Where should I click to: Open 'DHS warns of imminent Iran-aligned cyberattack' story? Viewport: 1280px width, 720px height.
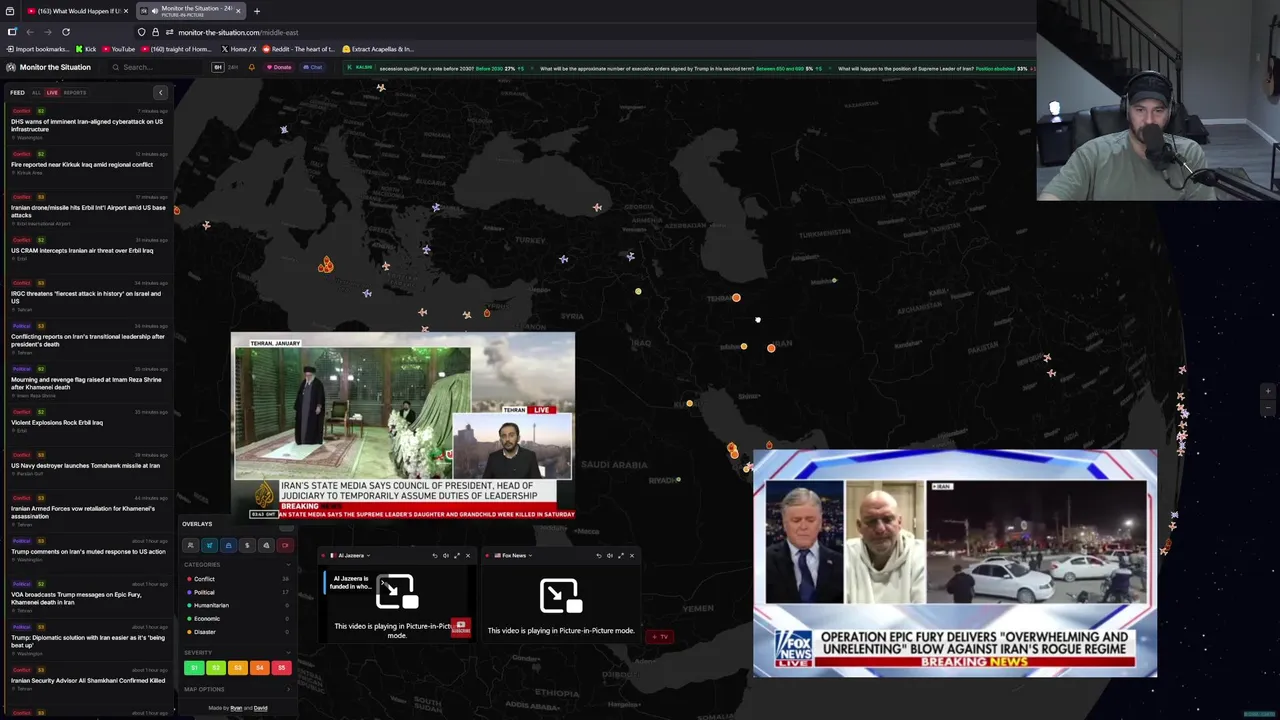pyautogui.click(x=88, y=124)
